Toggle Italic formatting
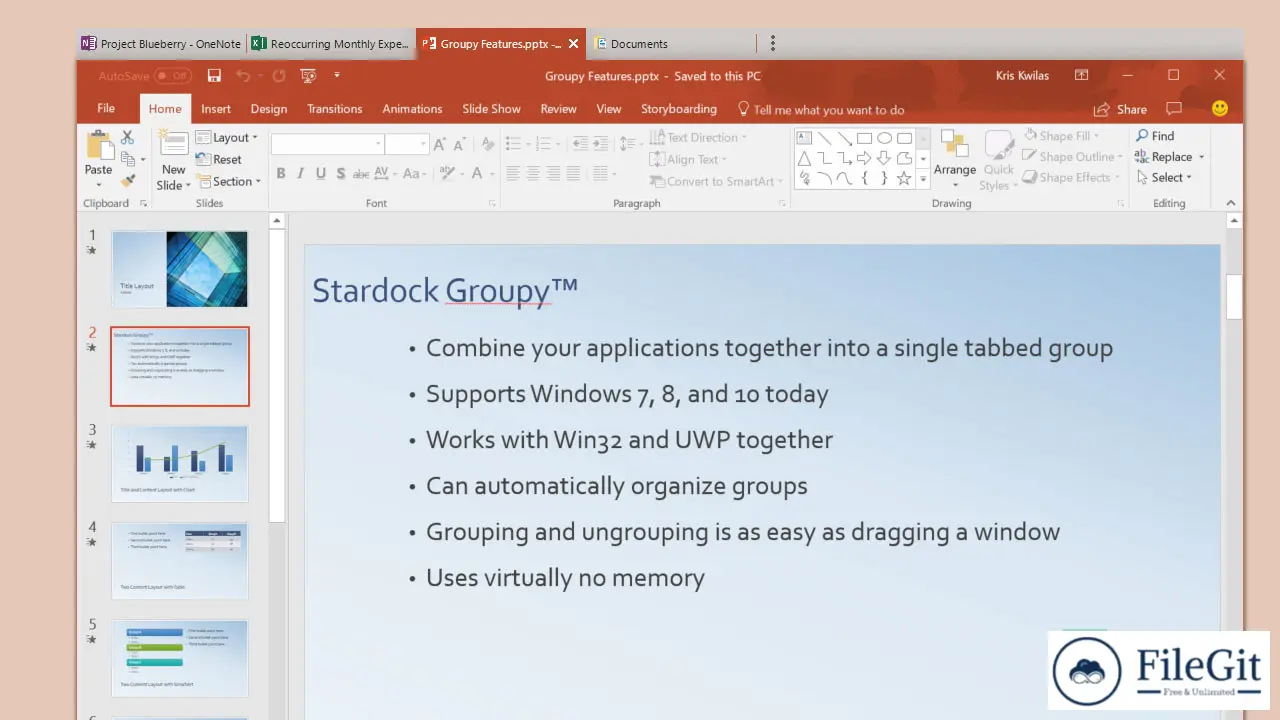The image size is (1280, 720). click(x=301, y=174)
